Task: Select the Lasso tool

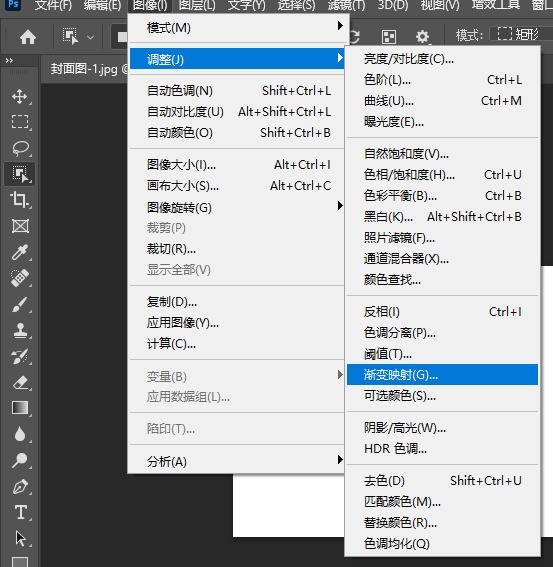Action: [20, 148]
